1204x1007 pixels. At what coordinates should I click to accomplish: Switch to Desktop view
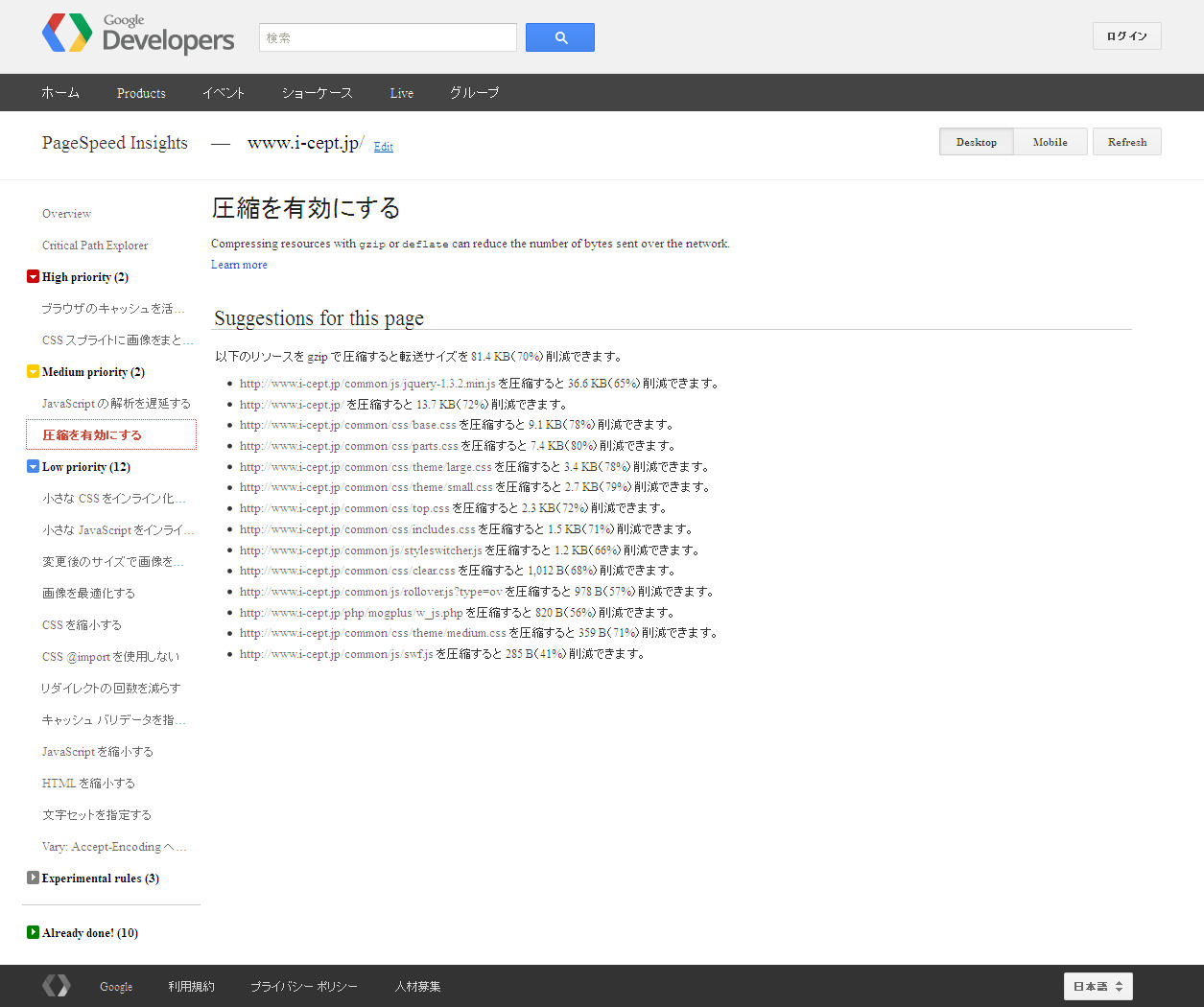pos(976,142)
